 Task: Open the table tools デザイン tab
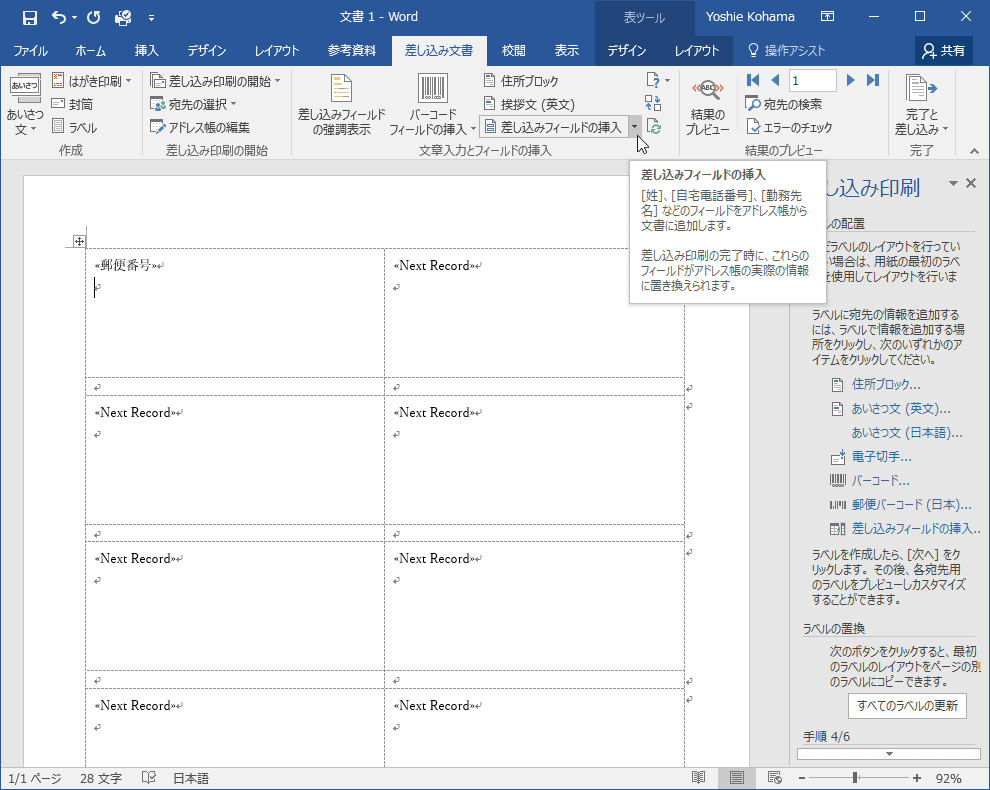pos(627,51)
